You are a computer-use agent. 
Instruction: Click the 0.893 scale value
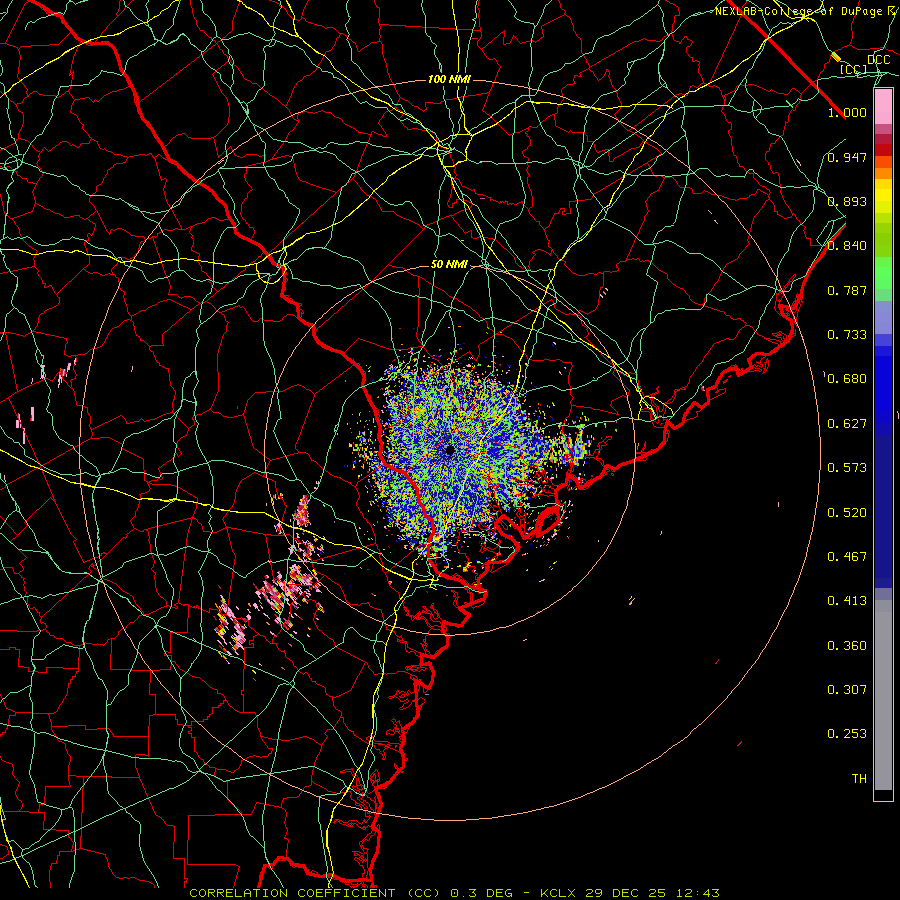847,201
